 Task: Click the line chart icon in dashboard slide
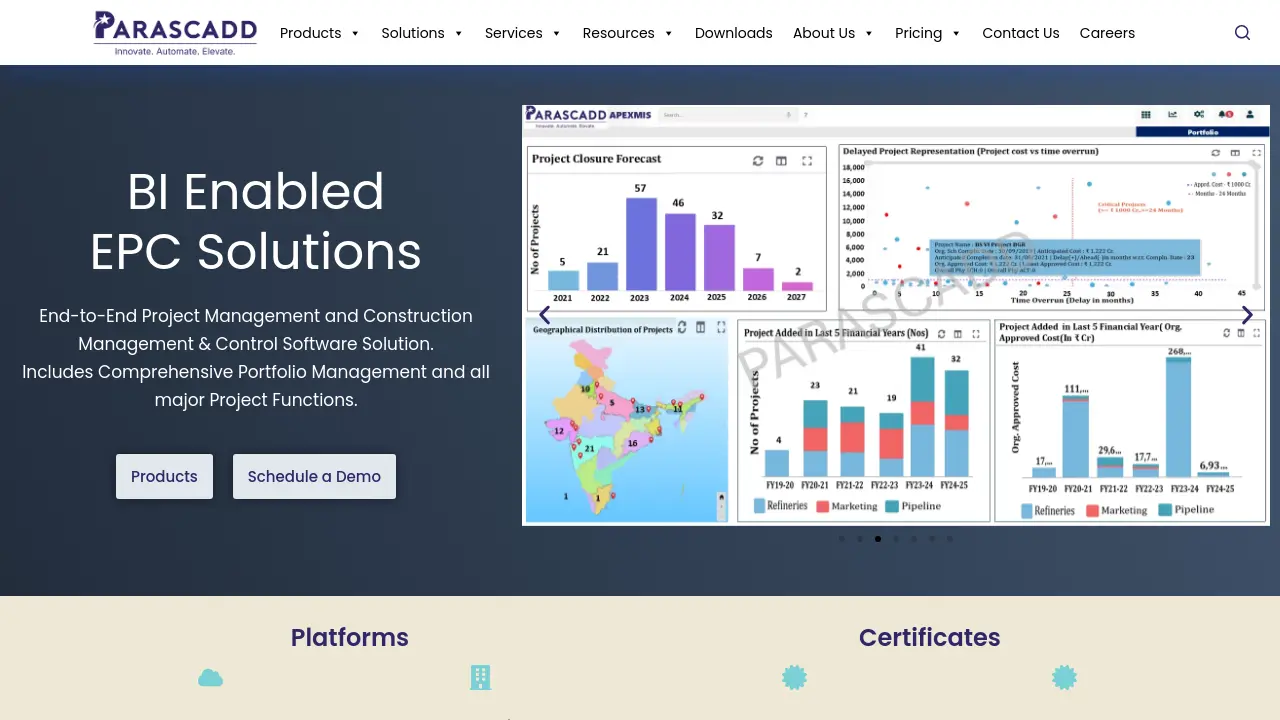pyautogui.click(x=1172, y=115)
